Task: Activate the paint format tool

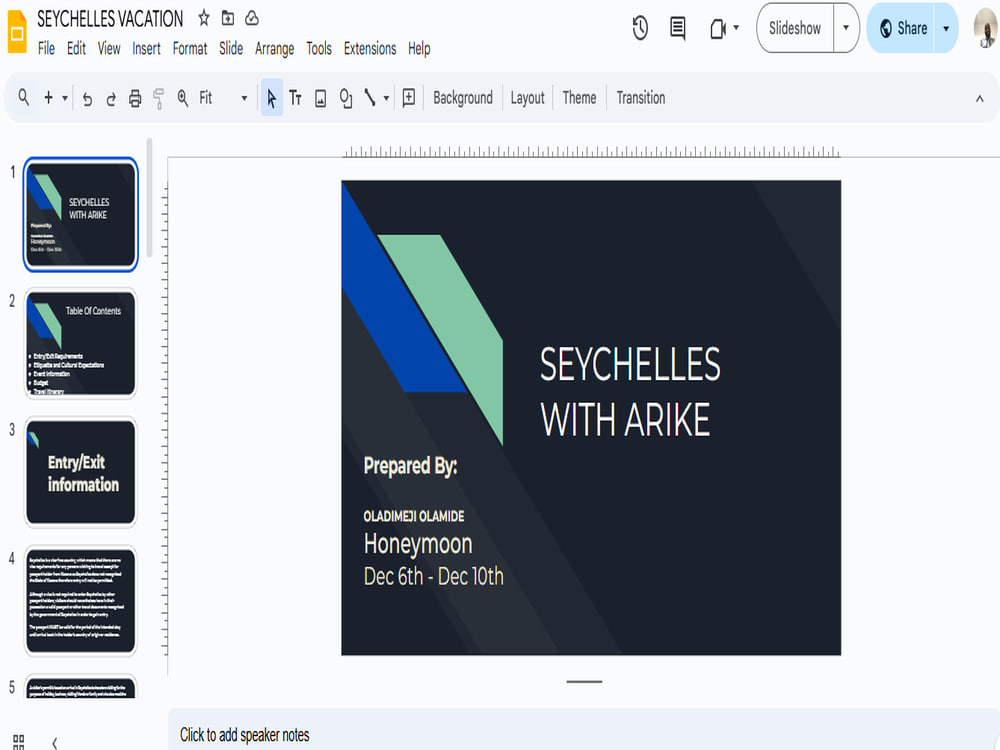Action: (158, 98)
